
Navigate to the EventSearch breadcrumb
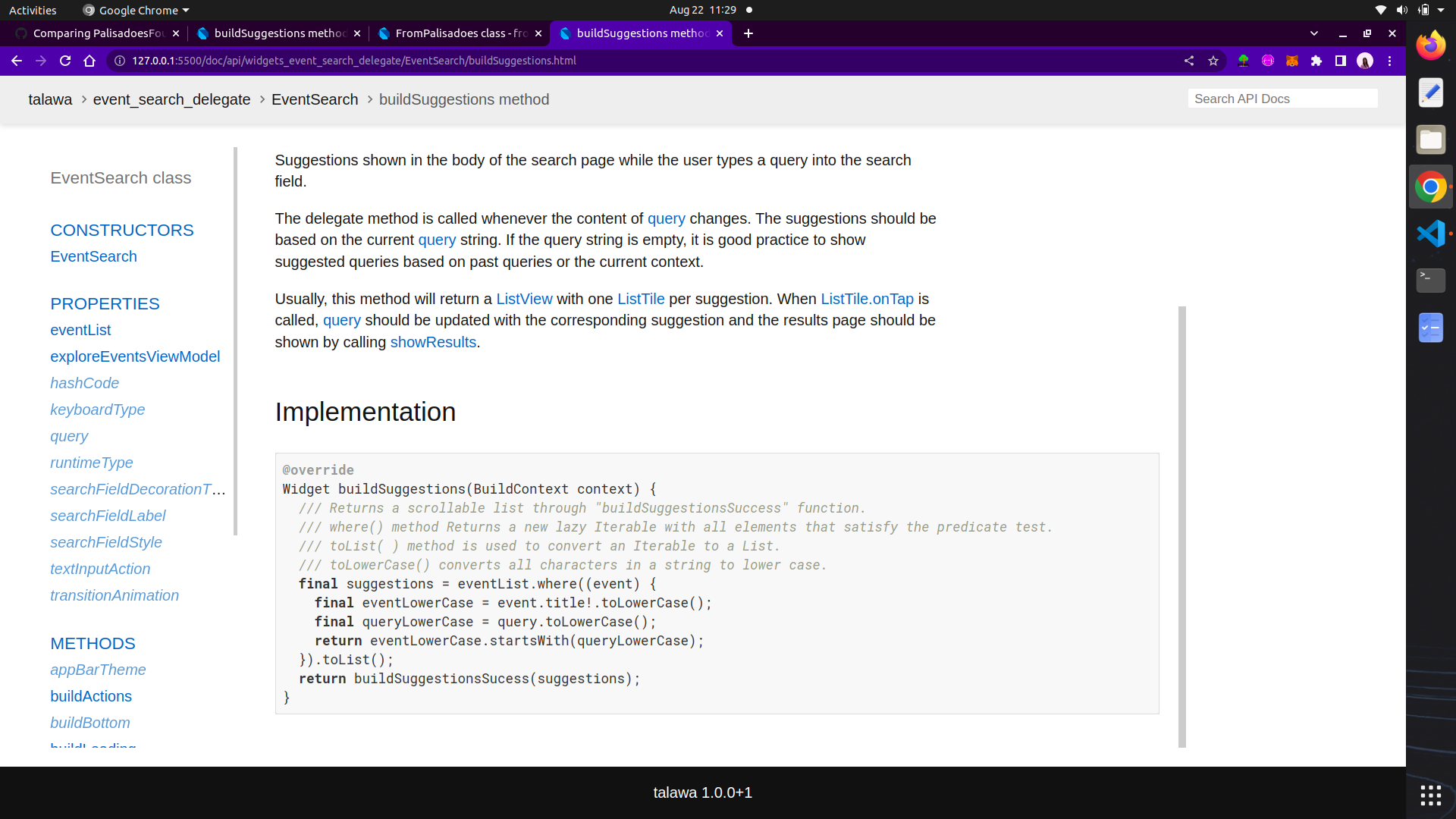[x=315, y=99]
